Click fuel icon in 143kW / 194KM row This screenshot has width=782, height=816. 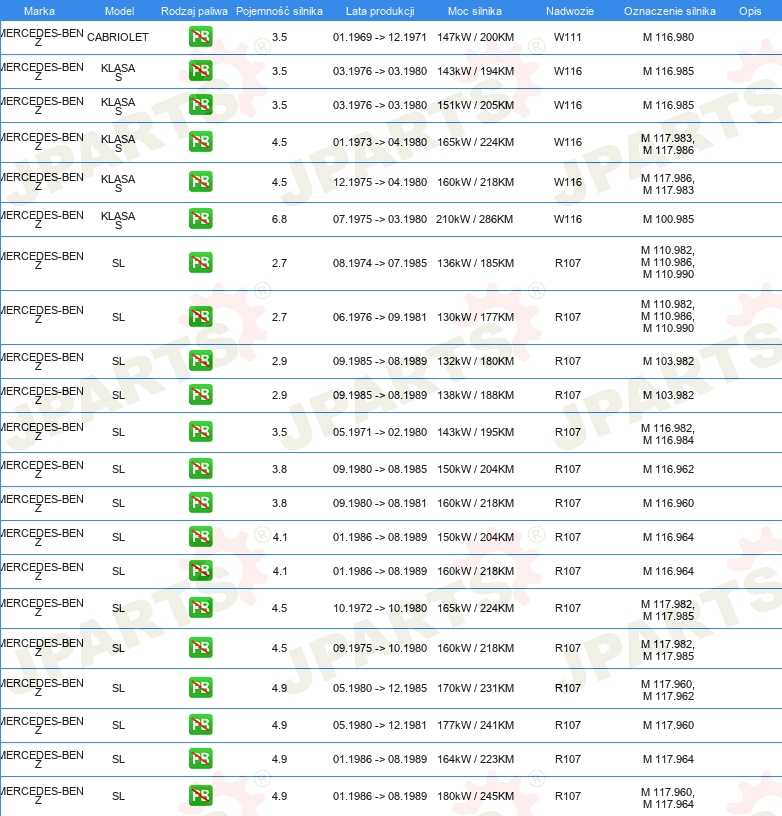[200, 71]
